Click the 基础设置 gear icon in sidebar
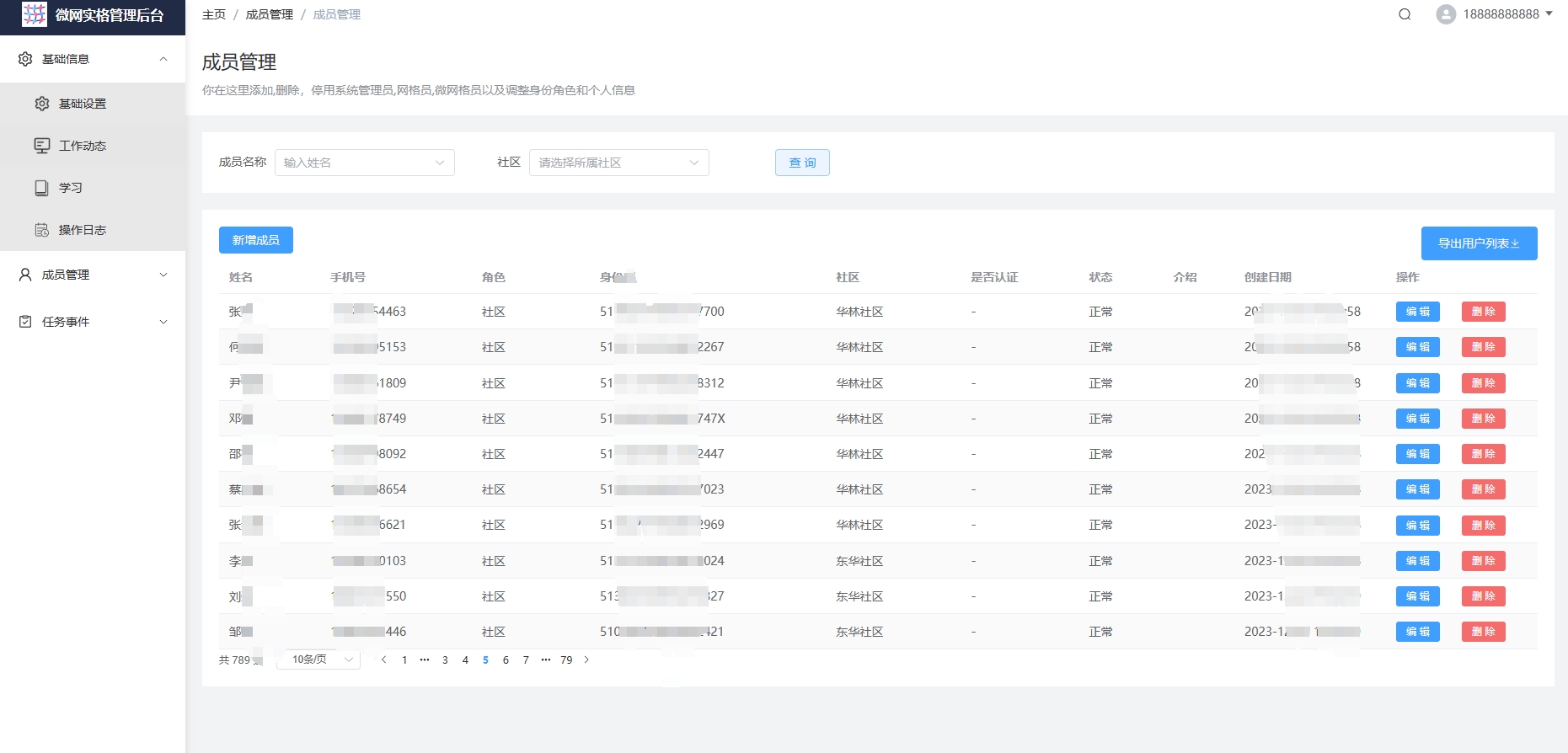The image size is (1568, 753). pos(42,104)
